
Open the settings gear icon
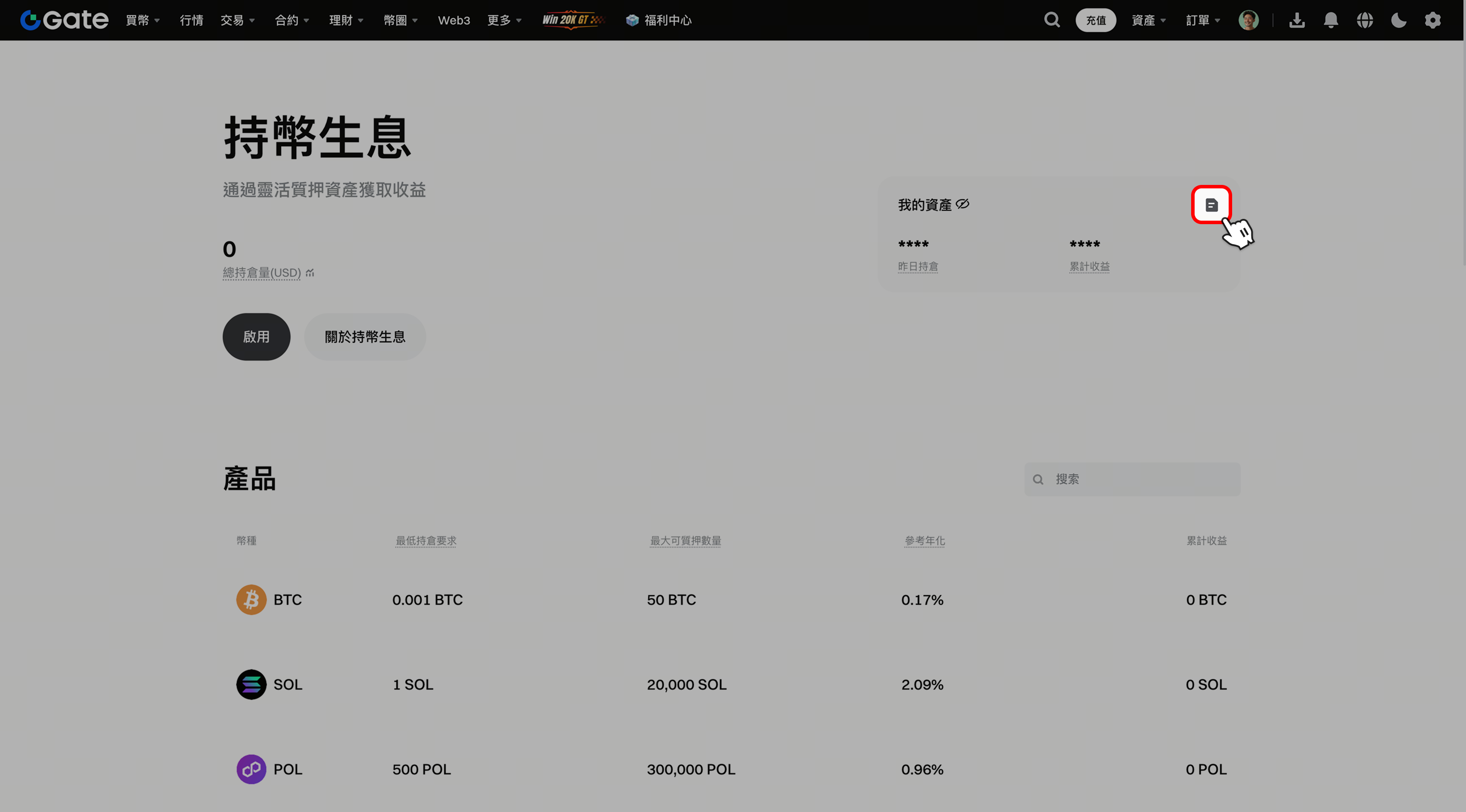point(1432,20)
